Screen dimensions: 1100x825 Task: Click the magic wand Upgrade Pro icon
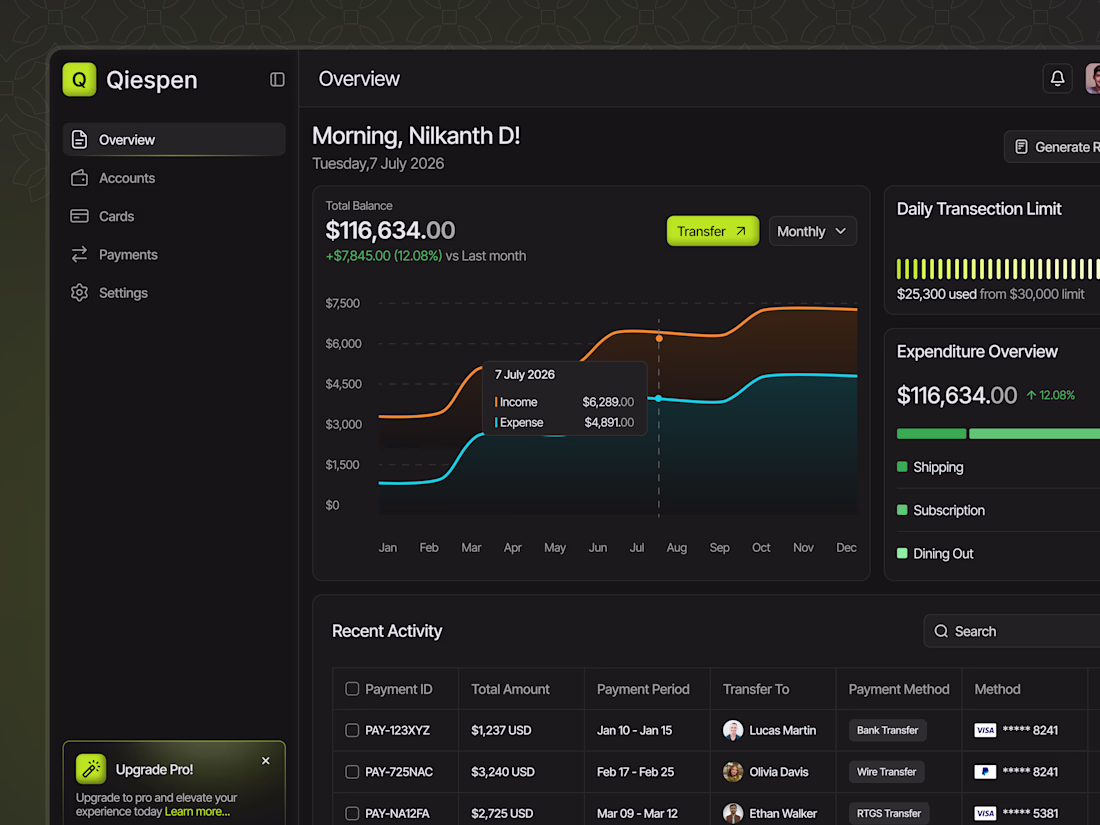click(91, 769)
